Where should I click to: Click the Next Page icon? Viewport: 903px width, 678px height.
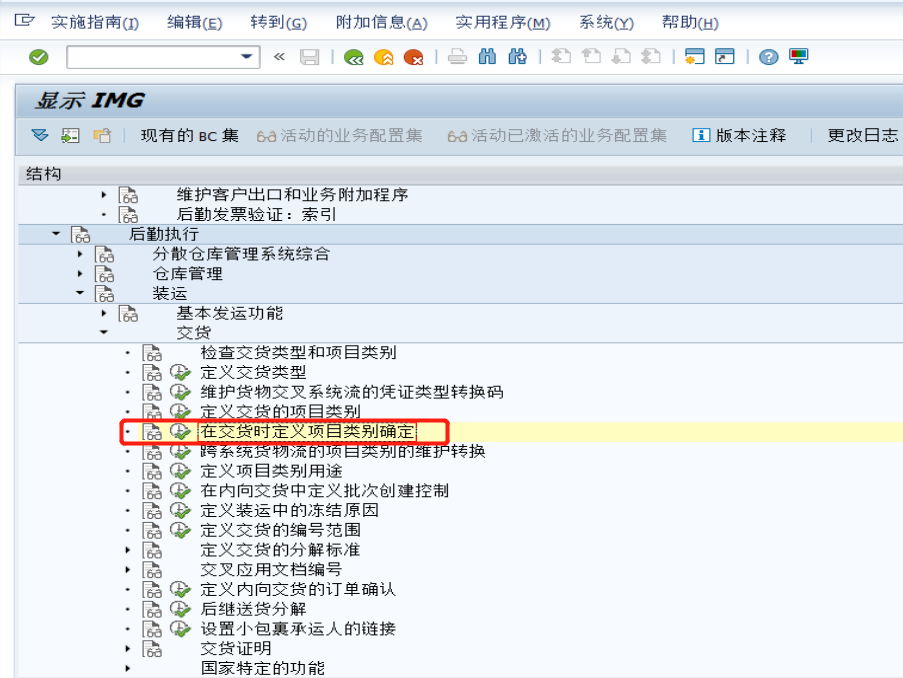point(621,56)
